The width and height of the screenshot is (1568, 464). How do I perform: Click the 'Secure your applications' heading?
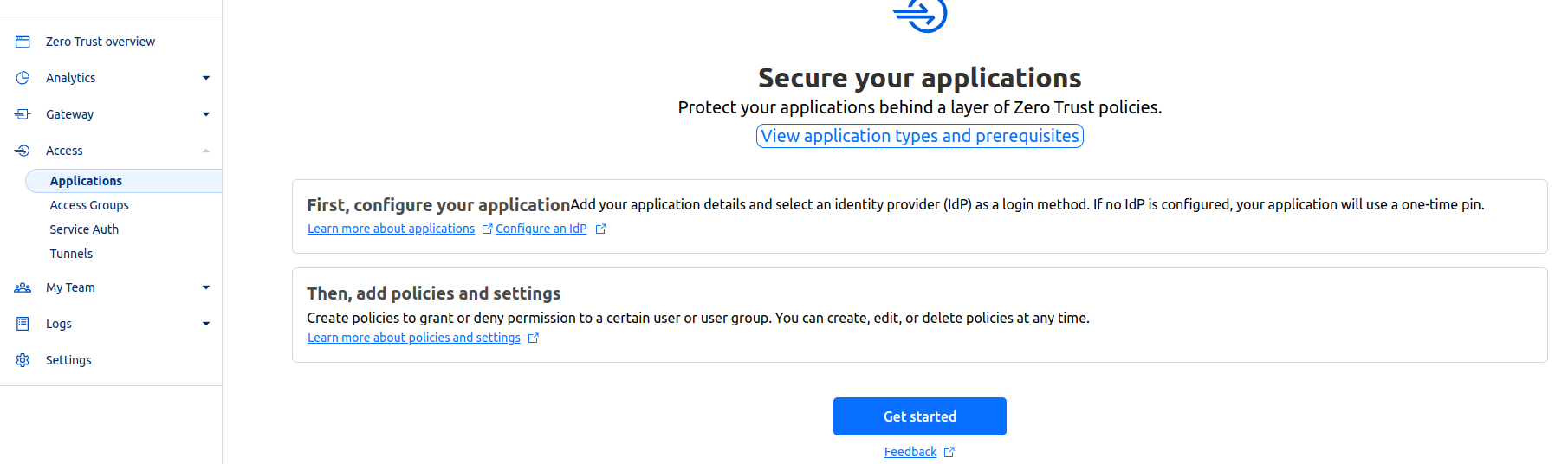coord(920,78)
